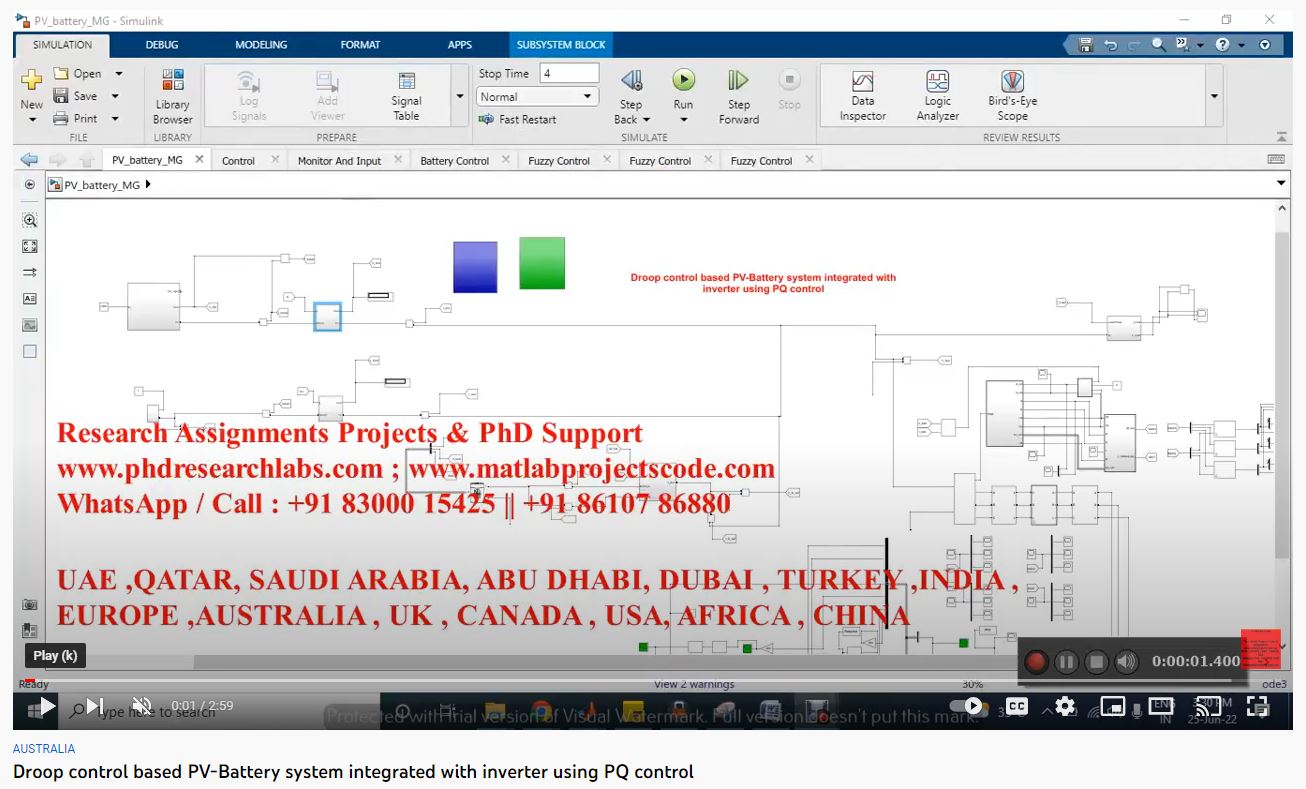Select the Battery Control model tab
1306x789 pixels.
(x=454, y=160)
